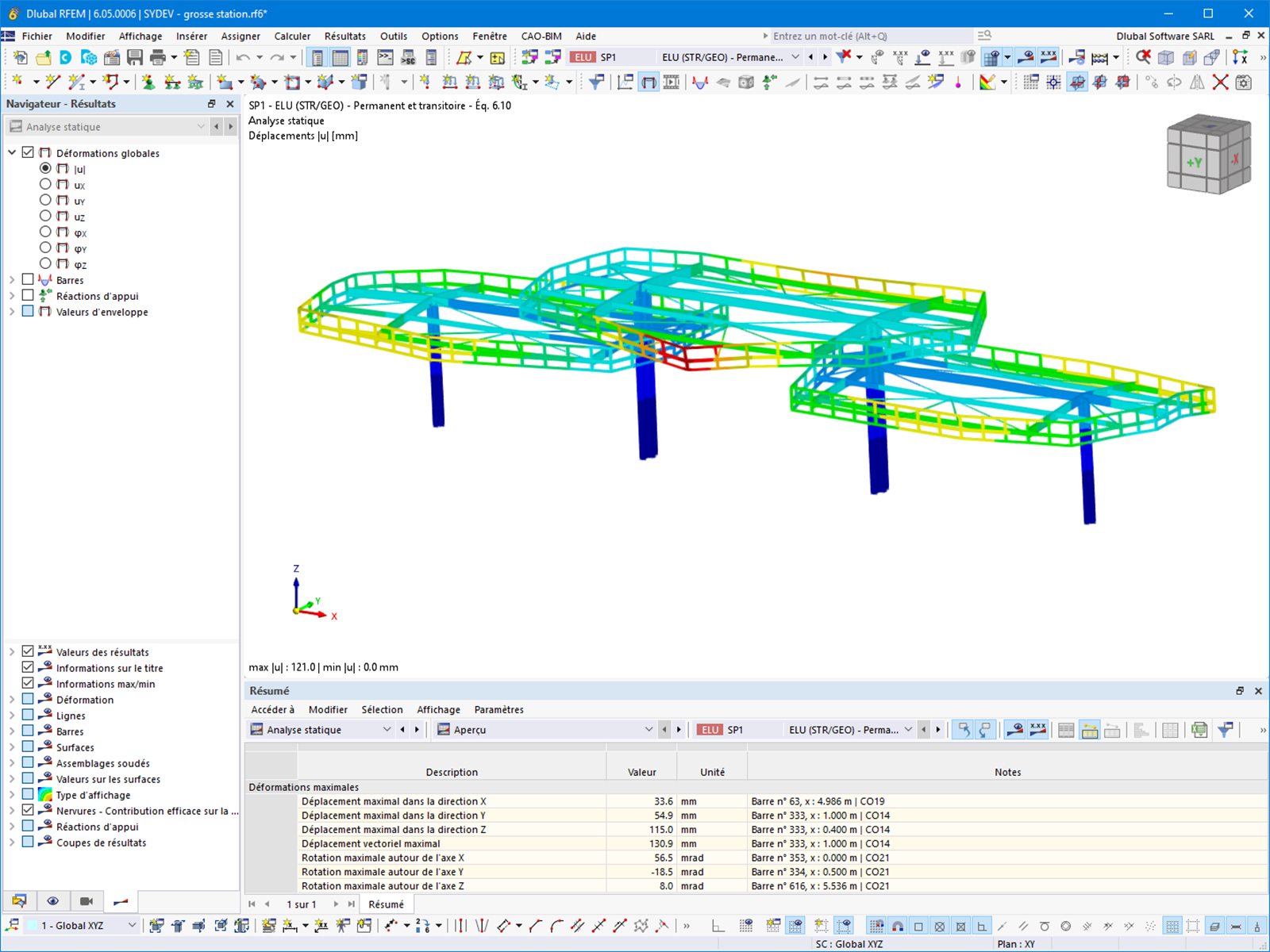This screenshot has width=1270, height=952.
Task: Open the Views navigator camera tab
Action: click(x=87, y=901)
